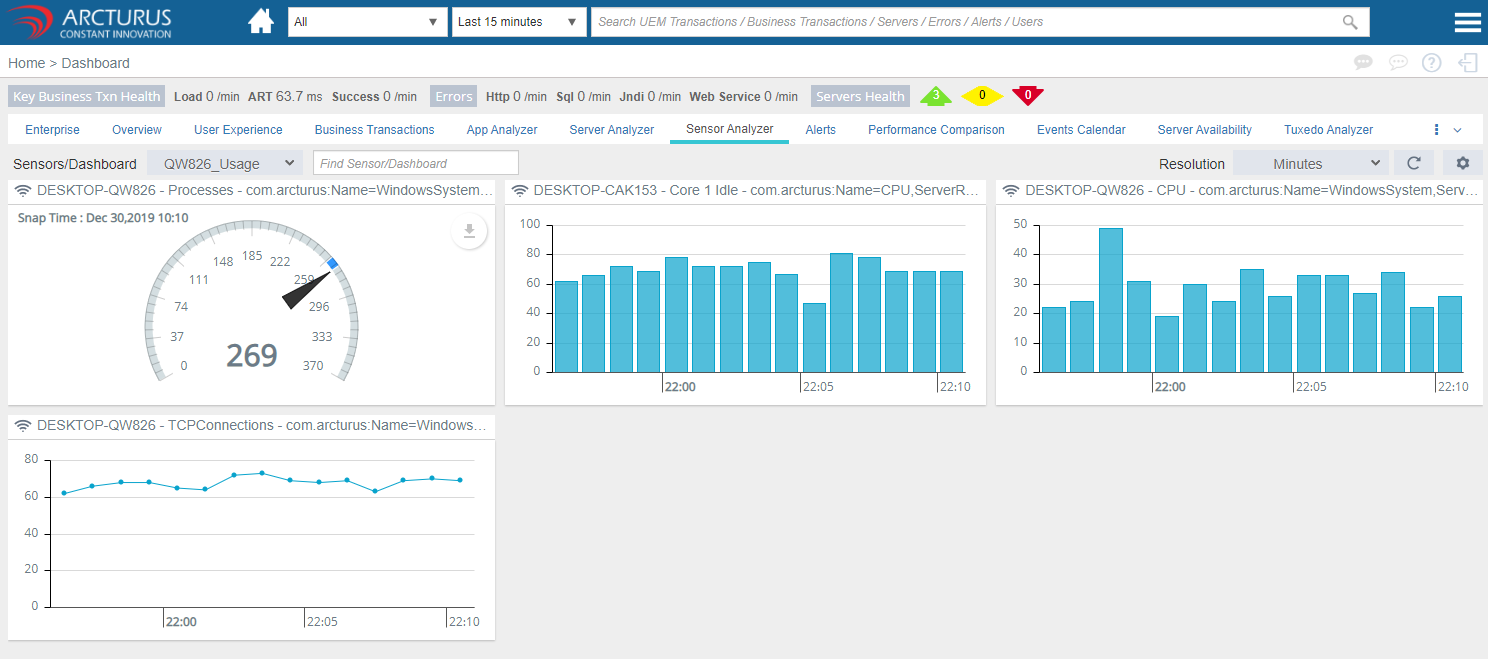Click the green servers health indicator
Screen dimensions: 1488x659
[x=935, y=96]
